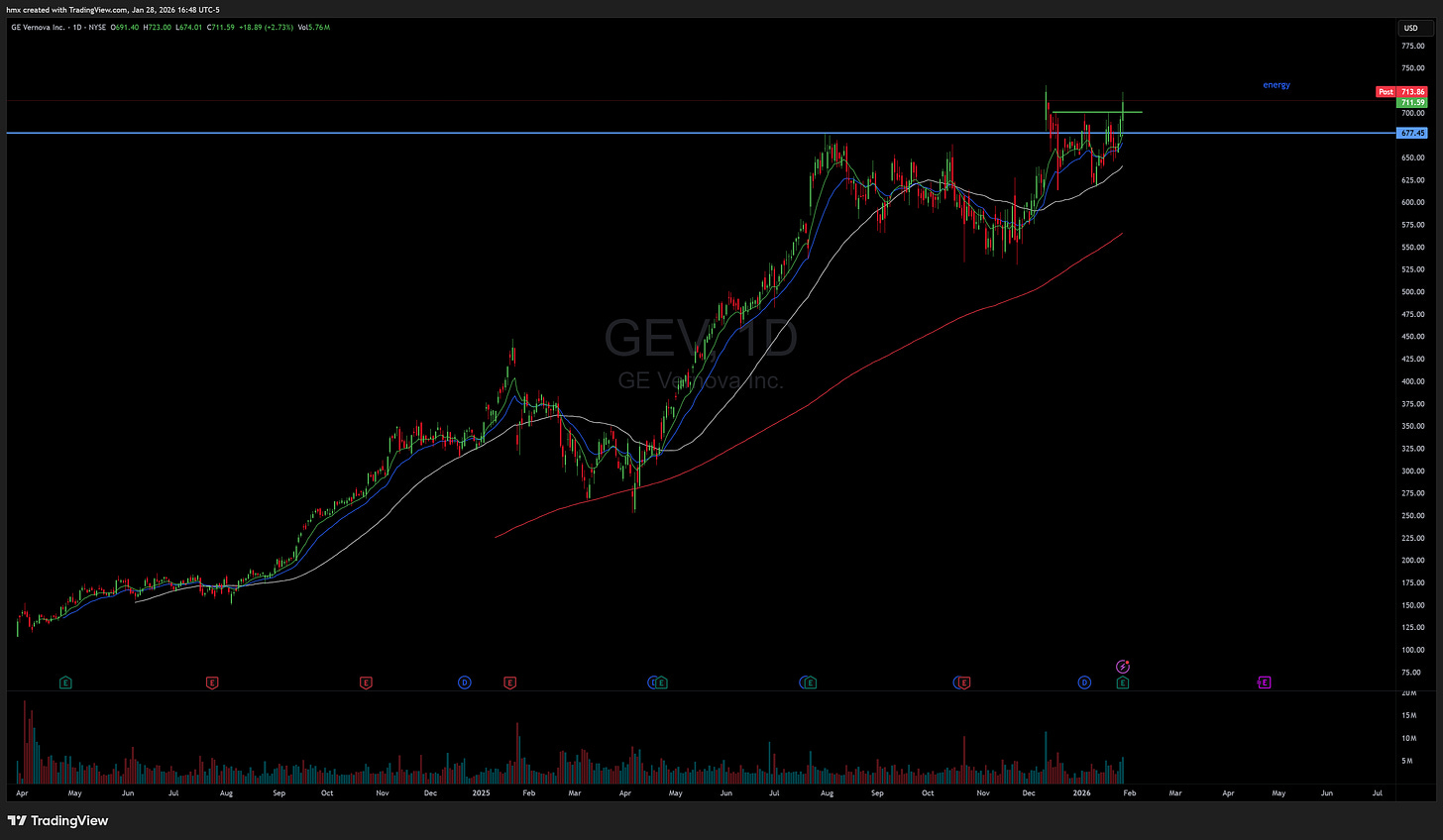This screenshot has height=840, width=1443.
Task: Click the purple upcoming earnings marker near April 2026
Action: [1264, 682]
